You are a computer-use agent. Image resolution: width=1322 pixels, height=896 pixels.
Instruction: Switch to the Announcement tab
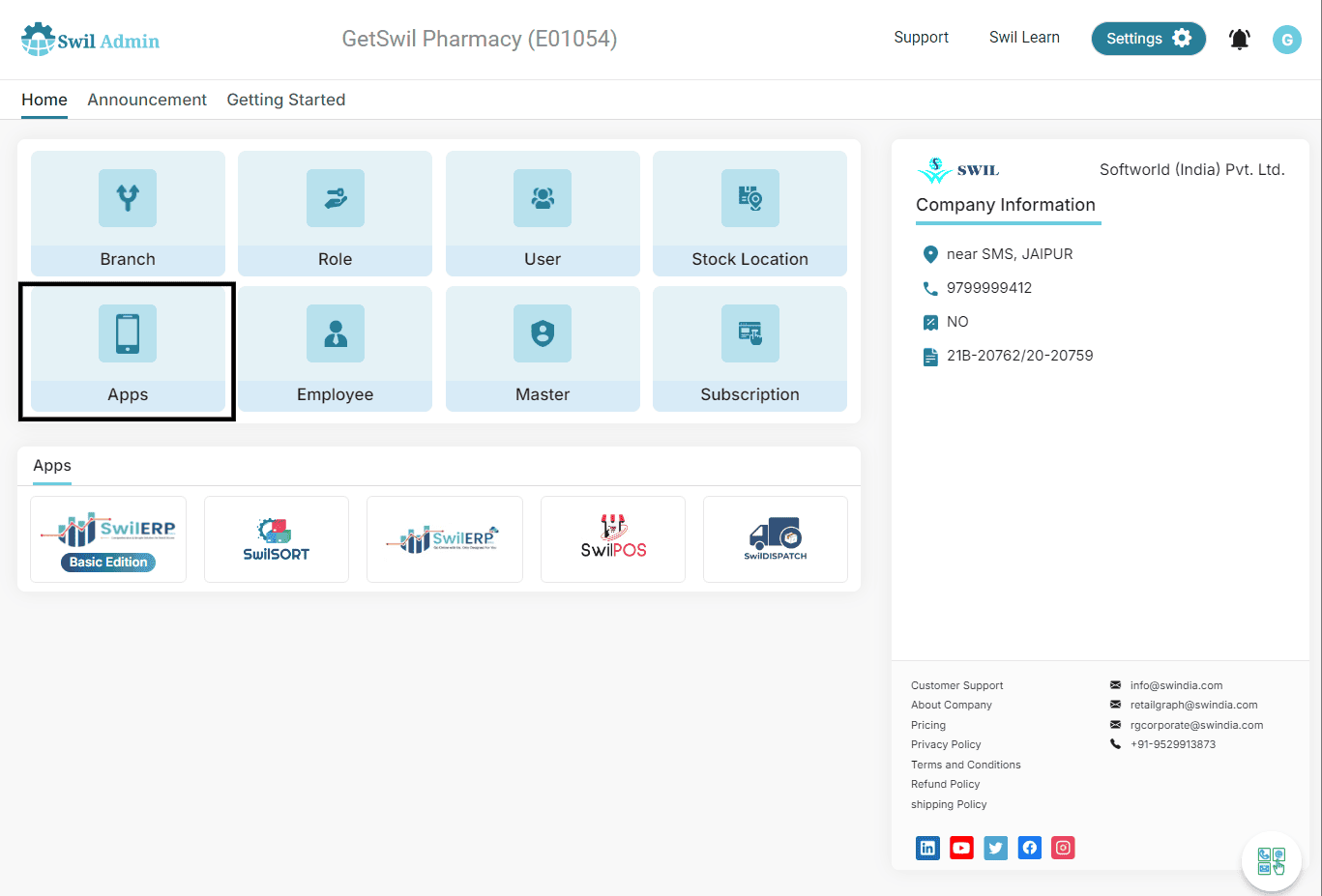coord(147,100)
